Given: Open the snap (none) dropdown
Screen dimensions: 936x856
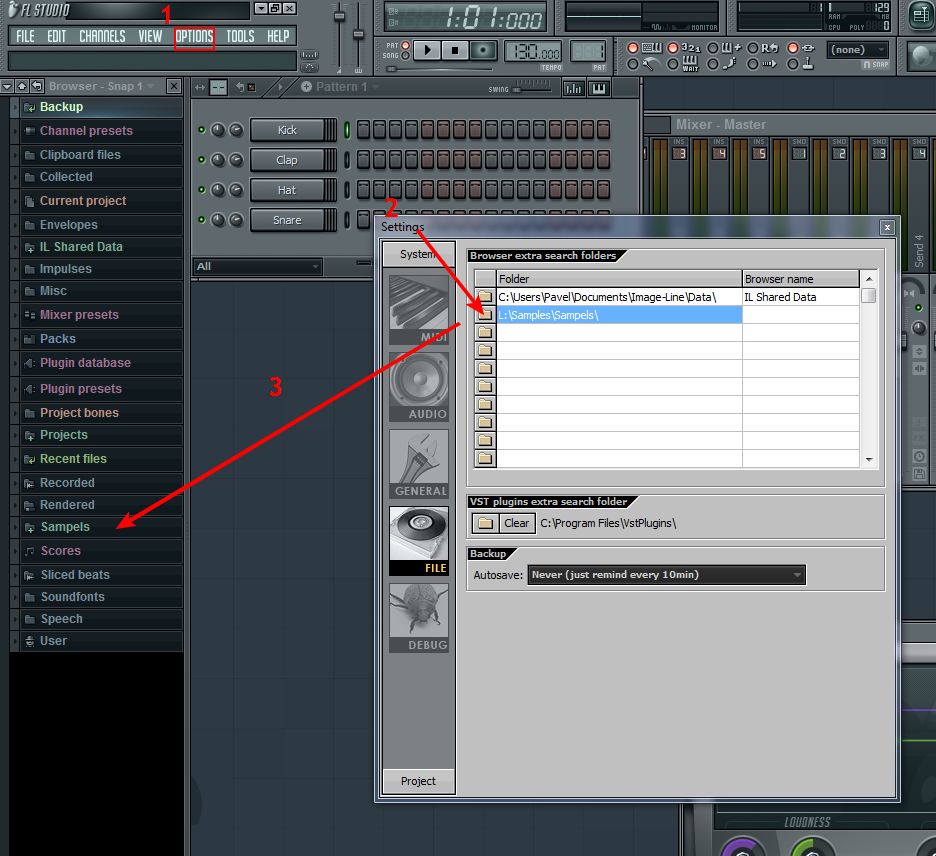Looking at the screenshot, I should pyautogui.click(x=858, y=50).
